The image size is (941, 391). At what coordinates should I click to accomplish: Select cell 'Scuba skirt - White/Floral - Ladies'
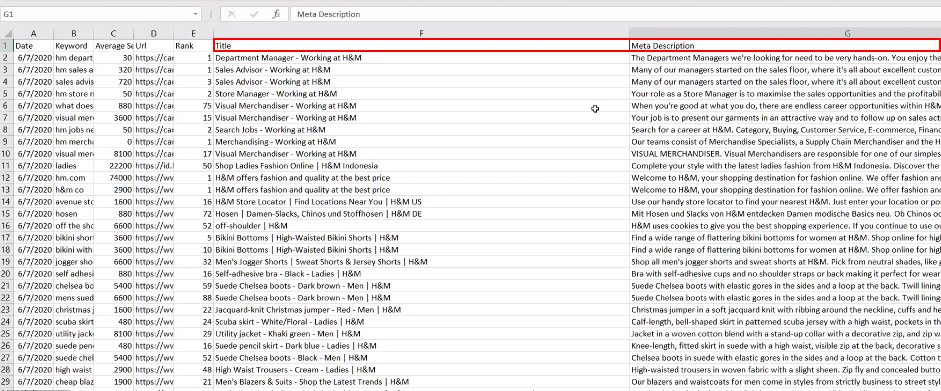point(421,321)
